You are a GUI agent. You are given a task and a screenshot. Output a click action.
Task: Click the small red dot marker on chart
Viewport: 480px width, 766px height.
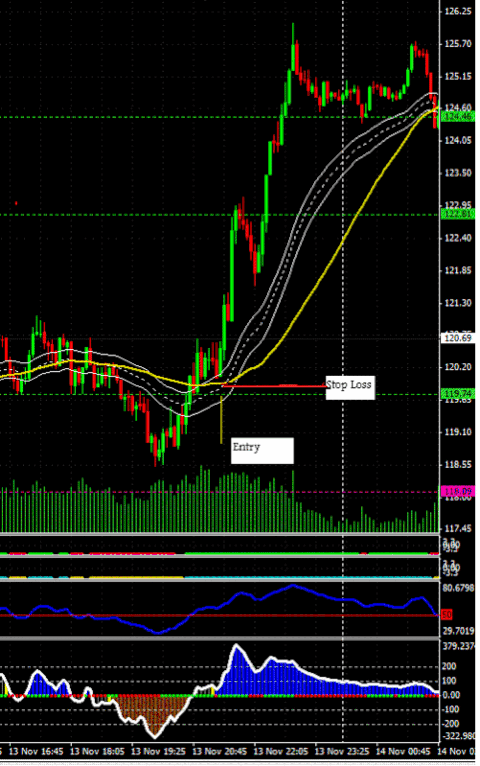tap(16, 203)
